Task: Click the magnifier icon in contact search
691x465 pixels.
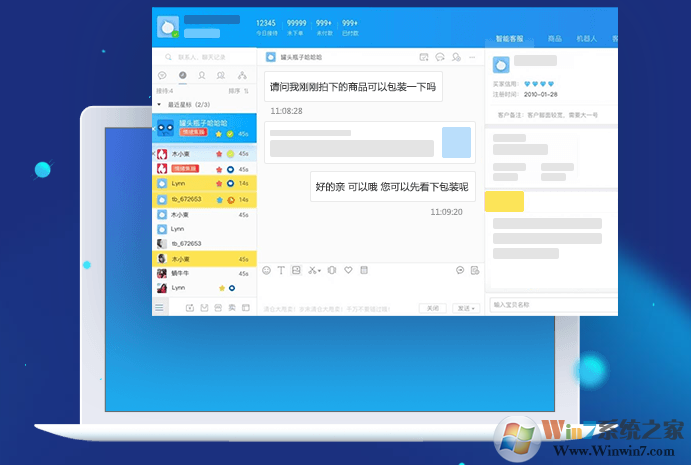Action: pyautogui.click(x=167, y=58)
